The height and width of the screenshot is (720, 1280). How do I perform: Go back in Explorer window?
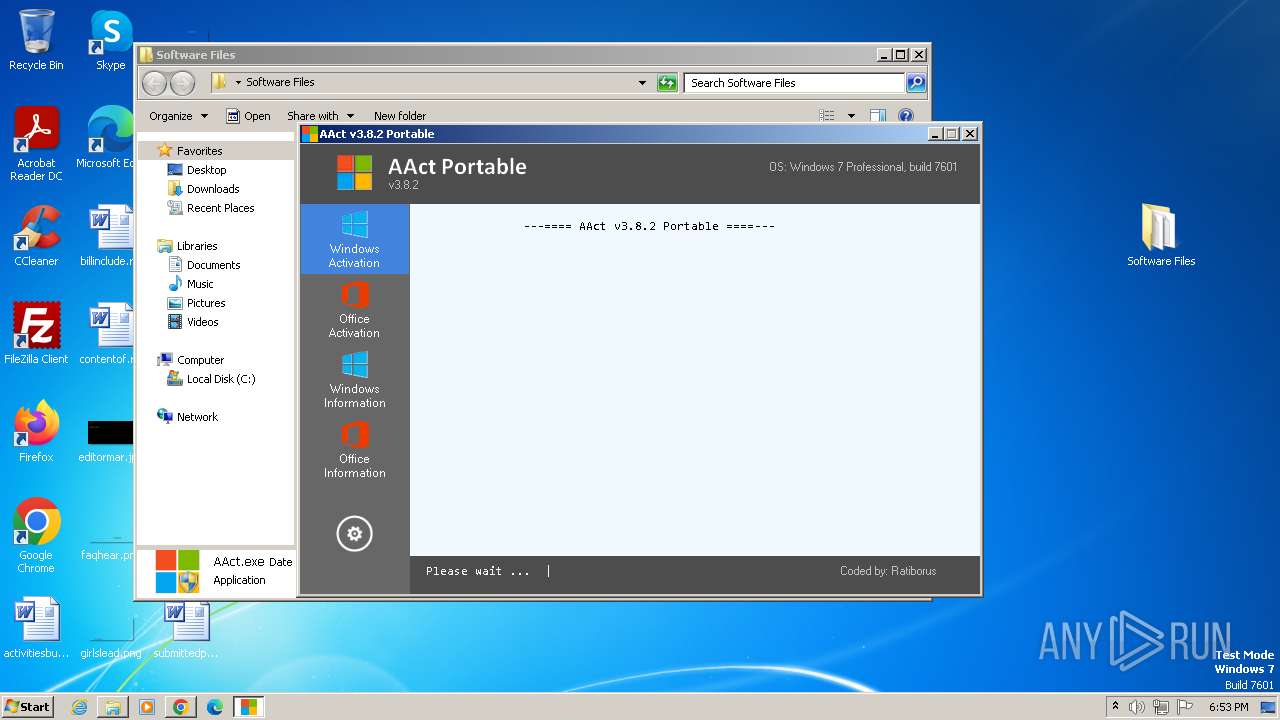tap(154, 83)
